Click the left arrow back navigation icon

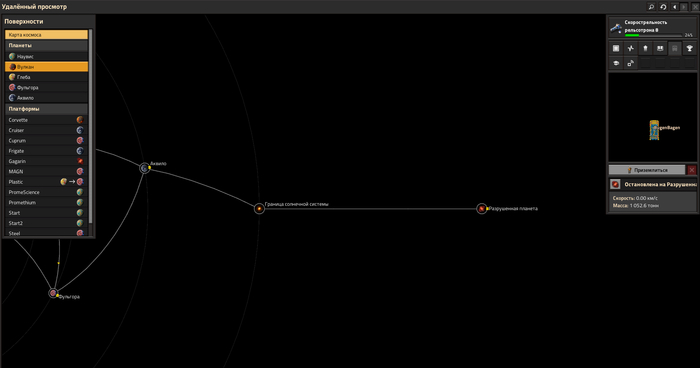coord(675,7)
